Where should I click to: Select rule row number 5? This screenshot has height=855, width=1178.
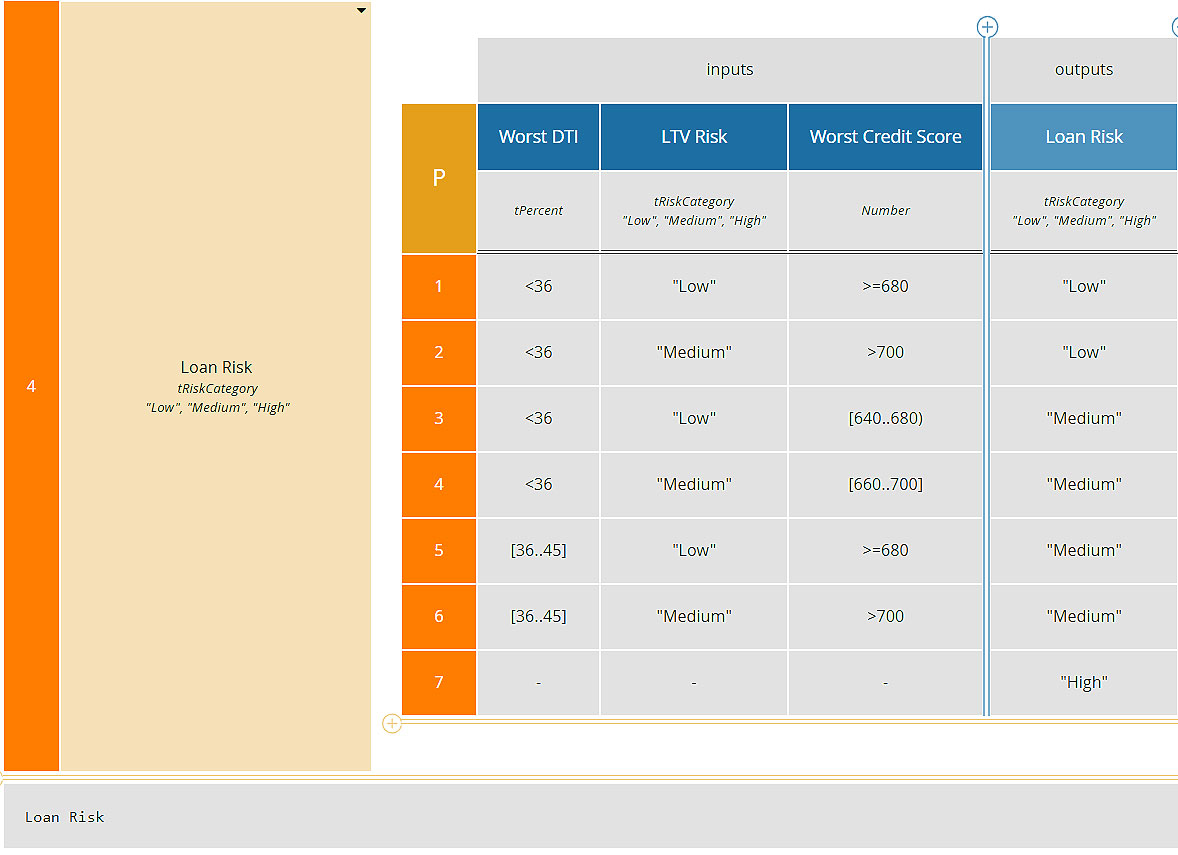click(439, 551)
